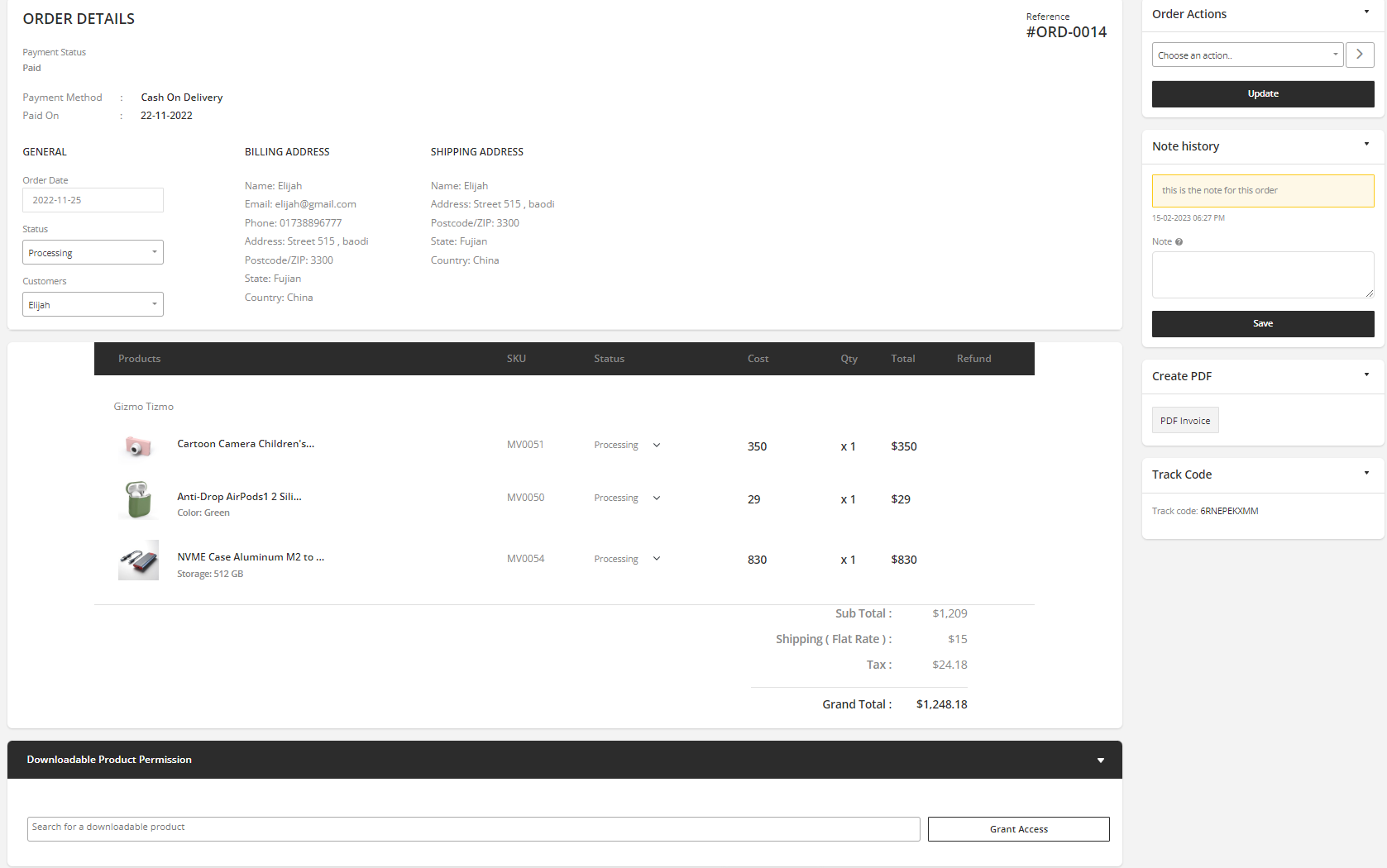Open the Choose an action dropdown
1387x868 pixels.
click(x=1246, y=55)
